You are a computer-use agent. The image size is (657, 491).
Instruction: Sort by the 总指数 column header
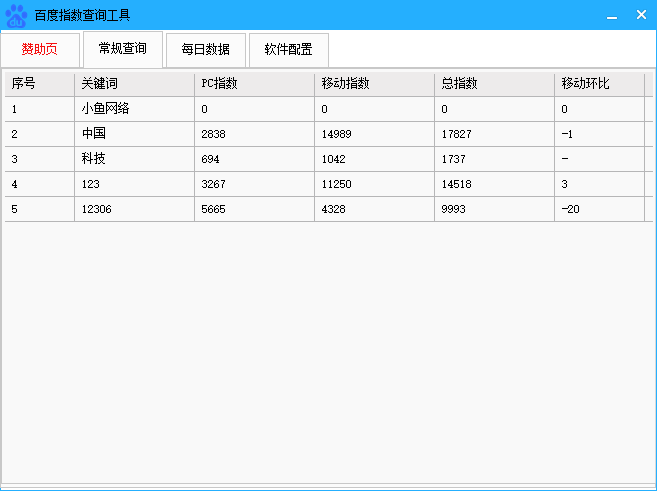click(494, 84)
